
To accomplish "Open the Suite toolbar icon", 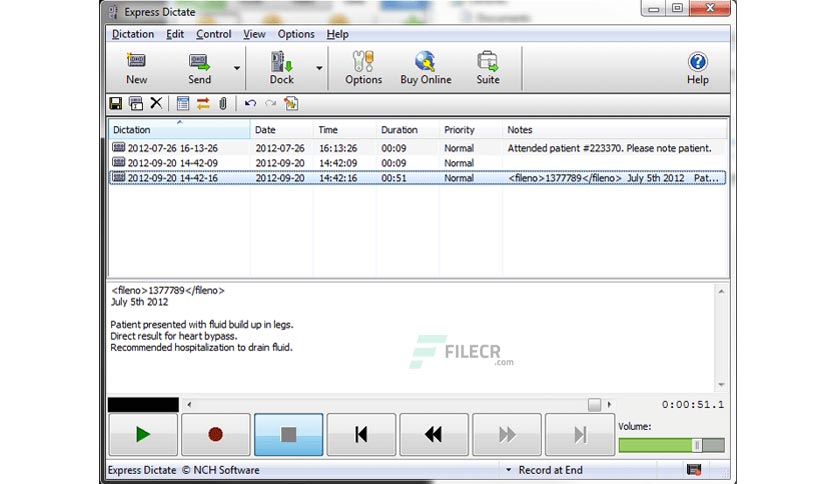I will [x=488, y=68].
